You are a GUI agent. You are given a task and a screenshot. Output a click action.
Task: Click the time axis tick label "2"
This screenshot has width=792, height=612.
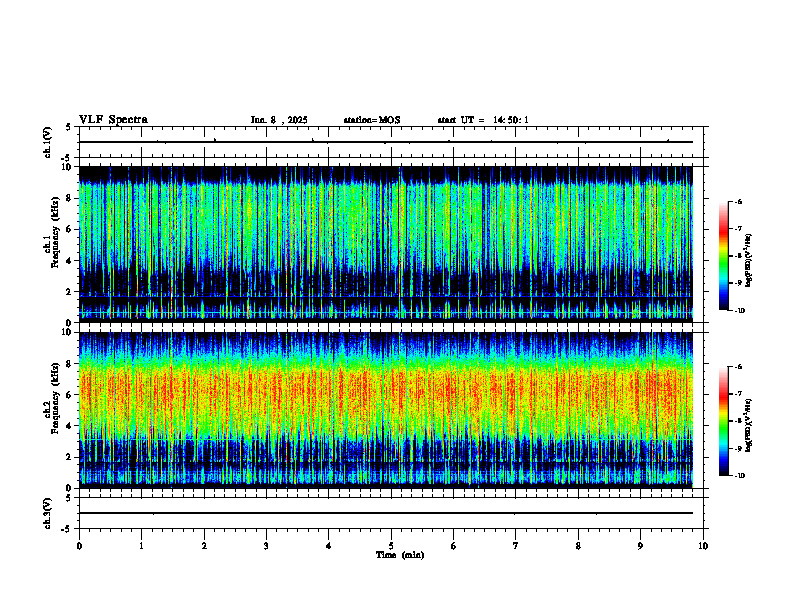click(x=204, y=546)
